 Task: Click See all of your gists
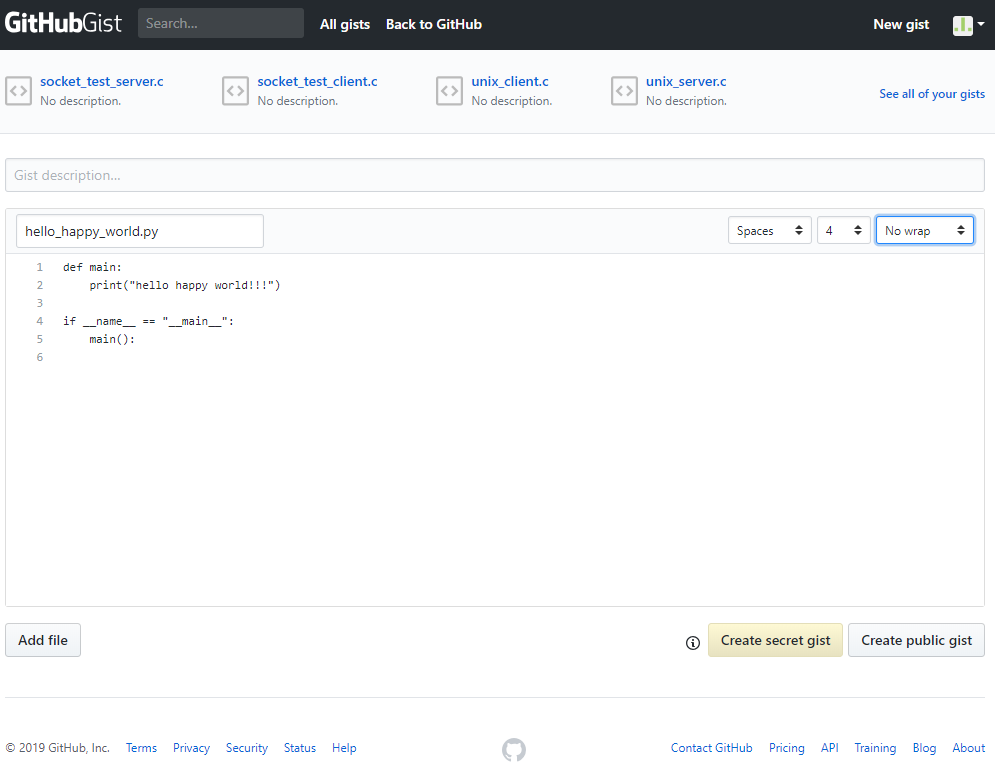click(932, 94)
